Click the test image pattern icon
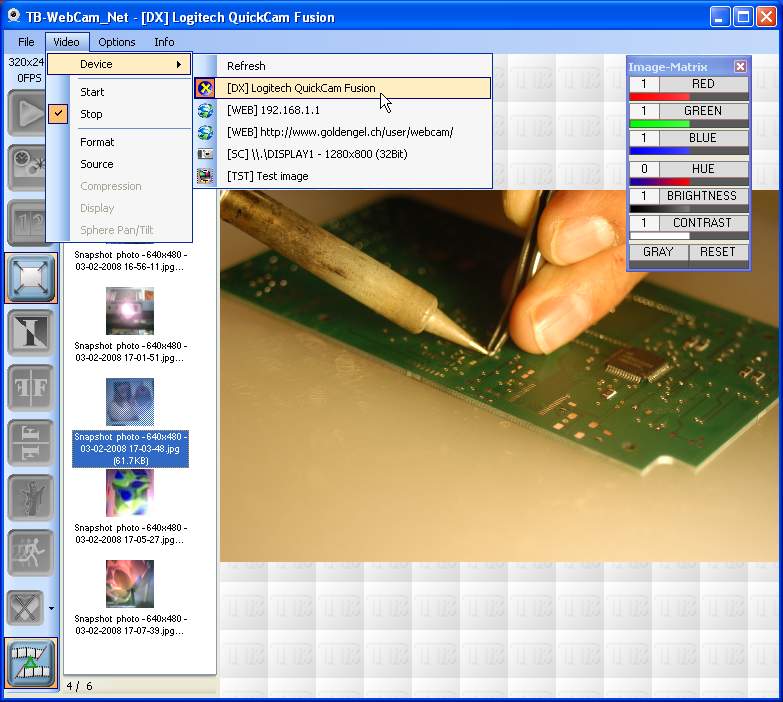This screenshot has height=702, width=783. click(205, 176)
